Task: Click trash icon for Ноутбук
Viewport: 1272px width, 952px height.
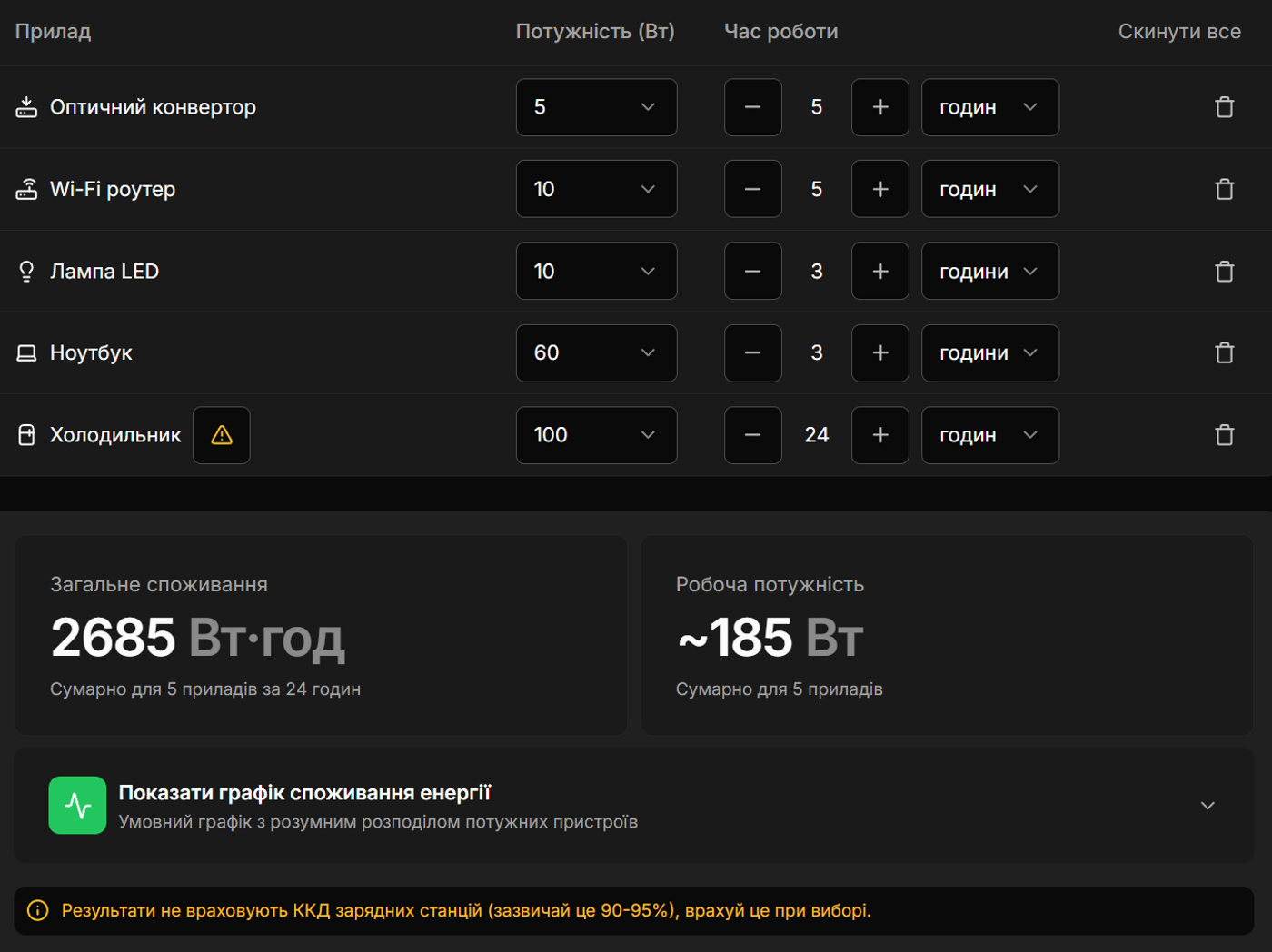Action: (1224, 353)
